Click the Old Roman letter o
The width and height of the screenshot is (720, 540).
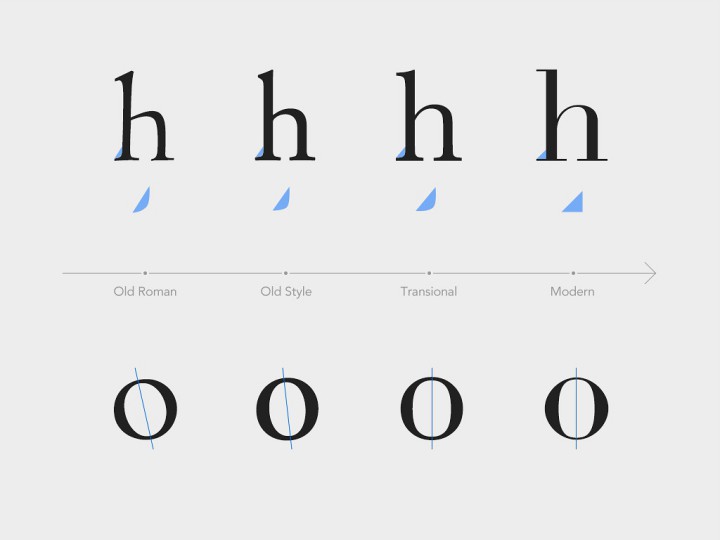145,409
